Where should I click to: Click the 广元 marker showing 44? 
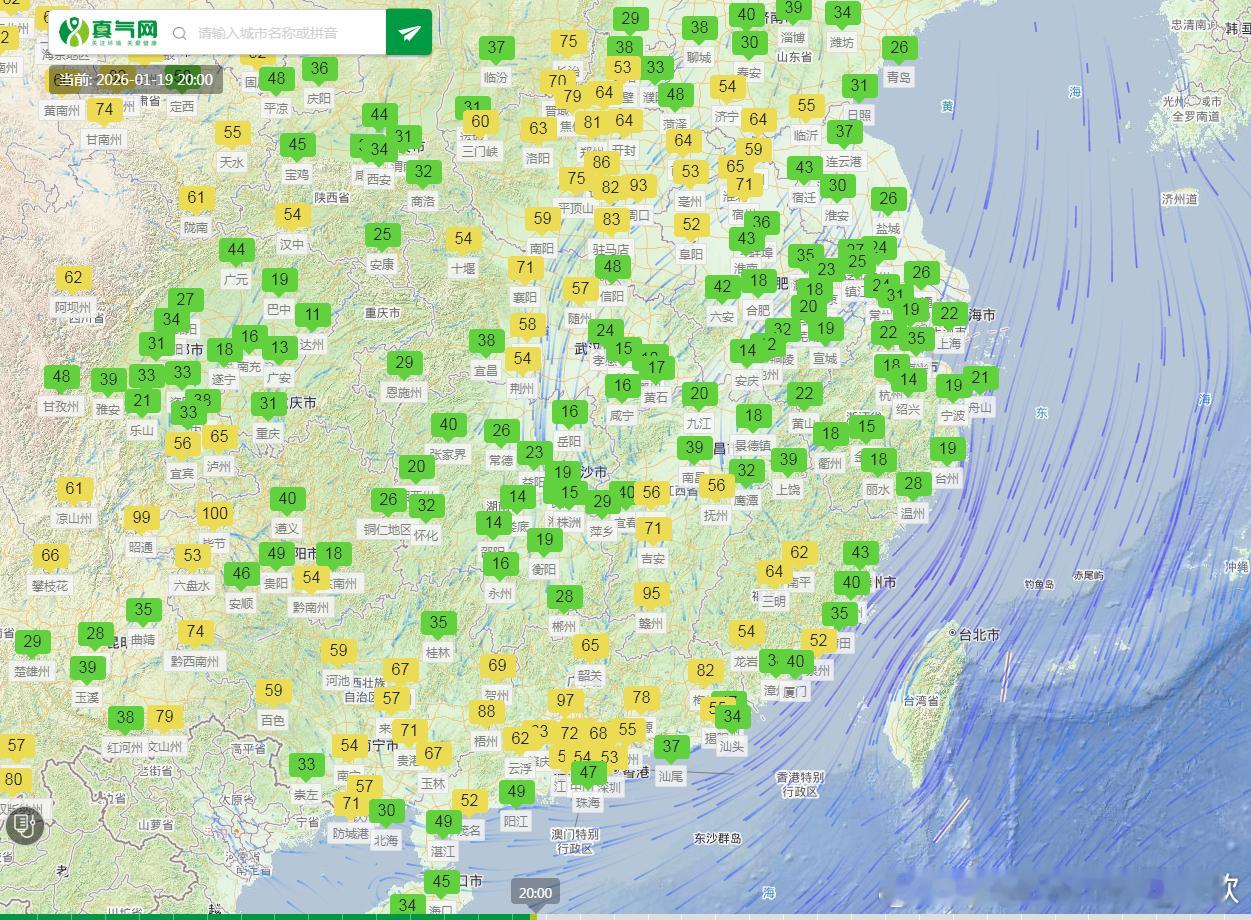click(237, 252)
